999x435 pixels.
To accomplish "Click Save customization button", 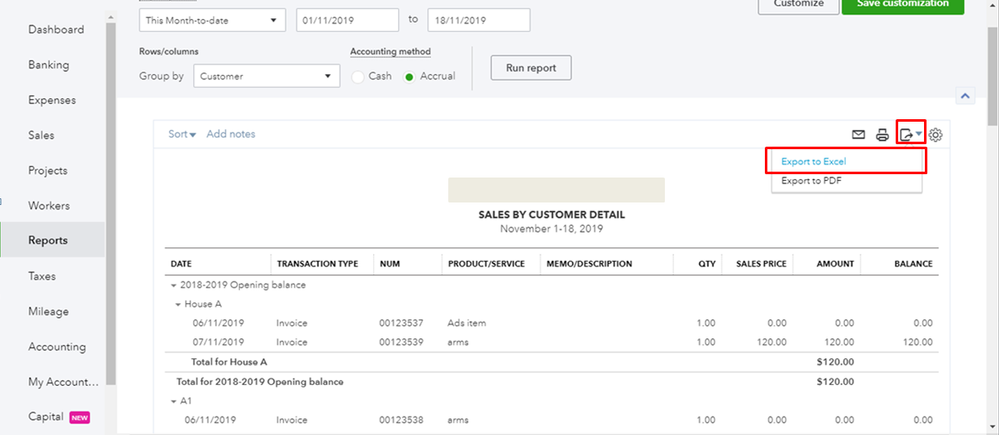I will click(x=902, y=4).
